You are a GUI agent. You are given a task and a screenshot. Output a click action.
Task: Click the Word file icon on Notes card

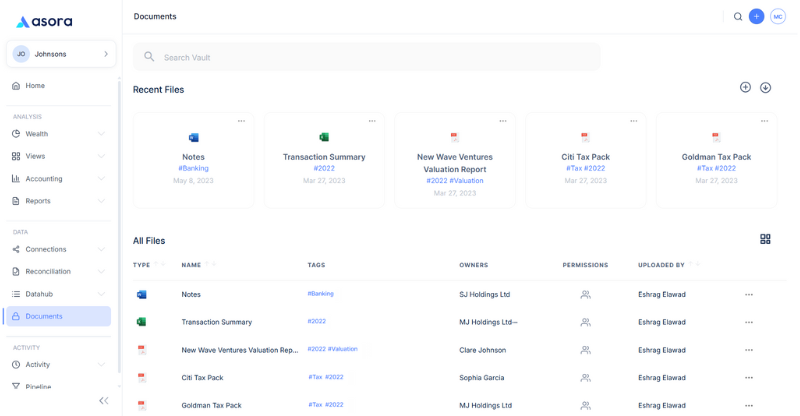click(x=193, y=137)
